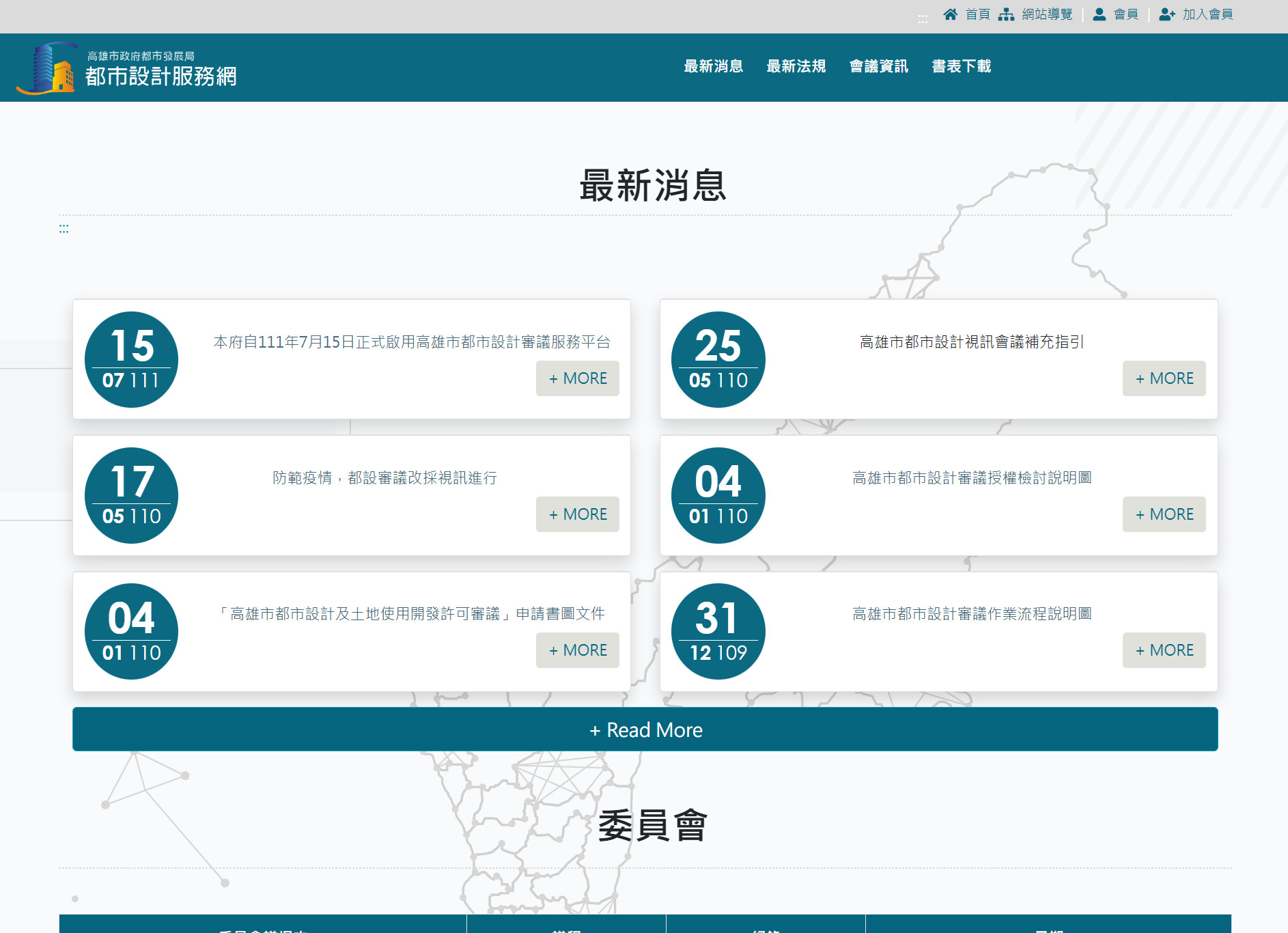Click the 31 12 109 date badge
1288x933 pixels.
(x=718, y=631)
